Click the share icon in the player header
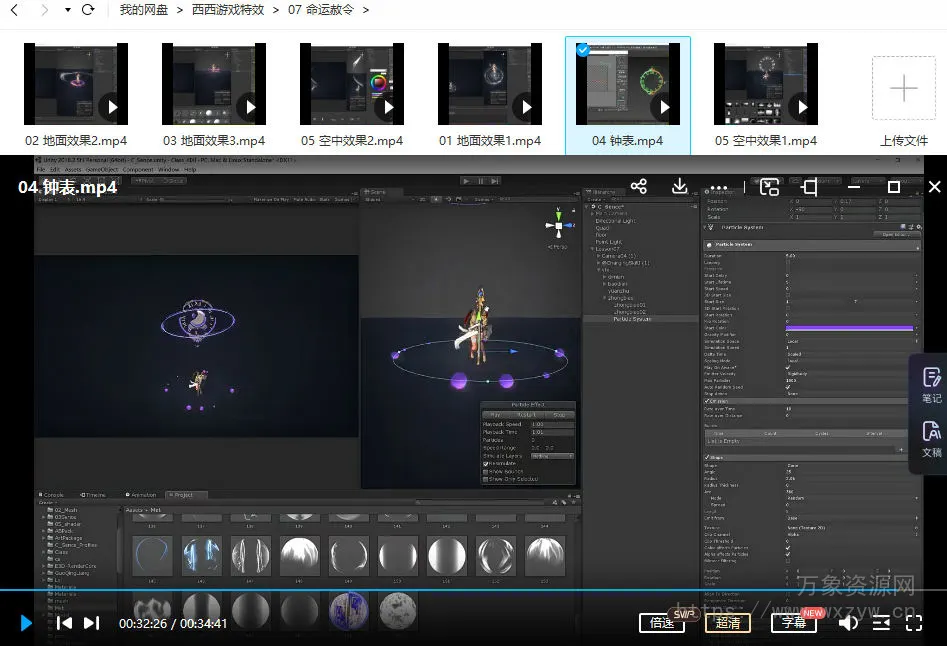The height and width of the screenshot is (646, 947). [639, 187]
